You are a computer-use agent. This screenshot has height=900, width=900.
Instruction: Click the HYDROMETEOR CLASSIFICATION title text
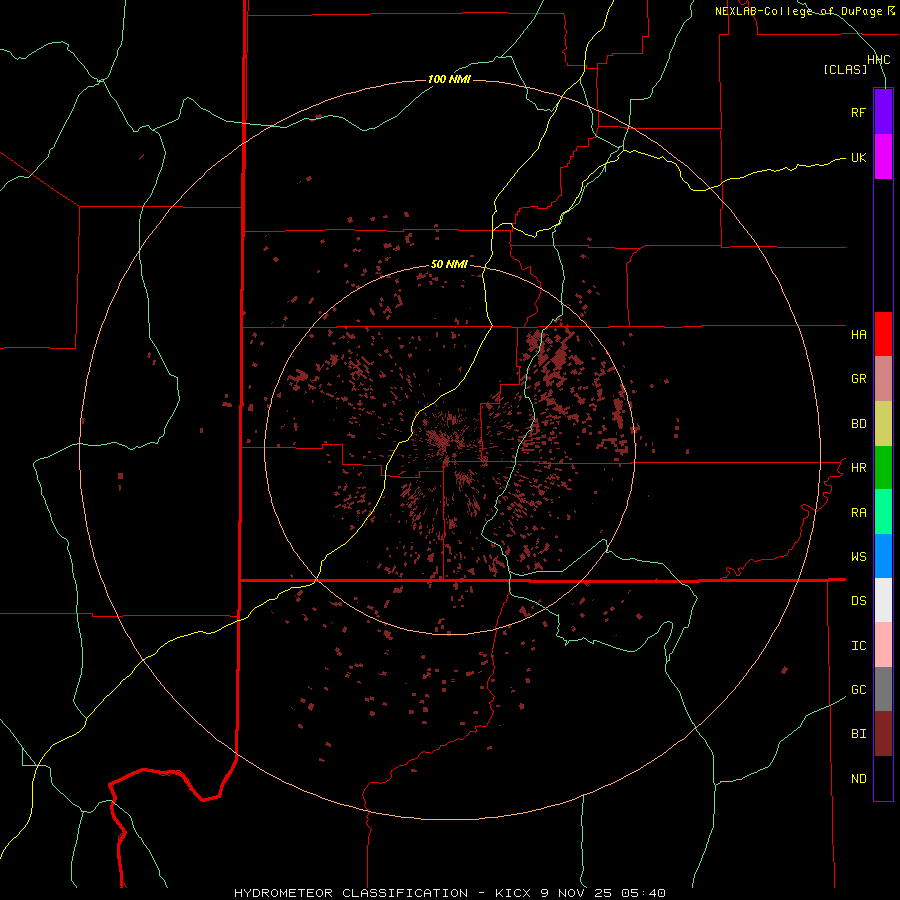click(351, 893)
